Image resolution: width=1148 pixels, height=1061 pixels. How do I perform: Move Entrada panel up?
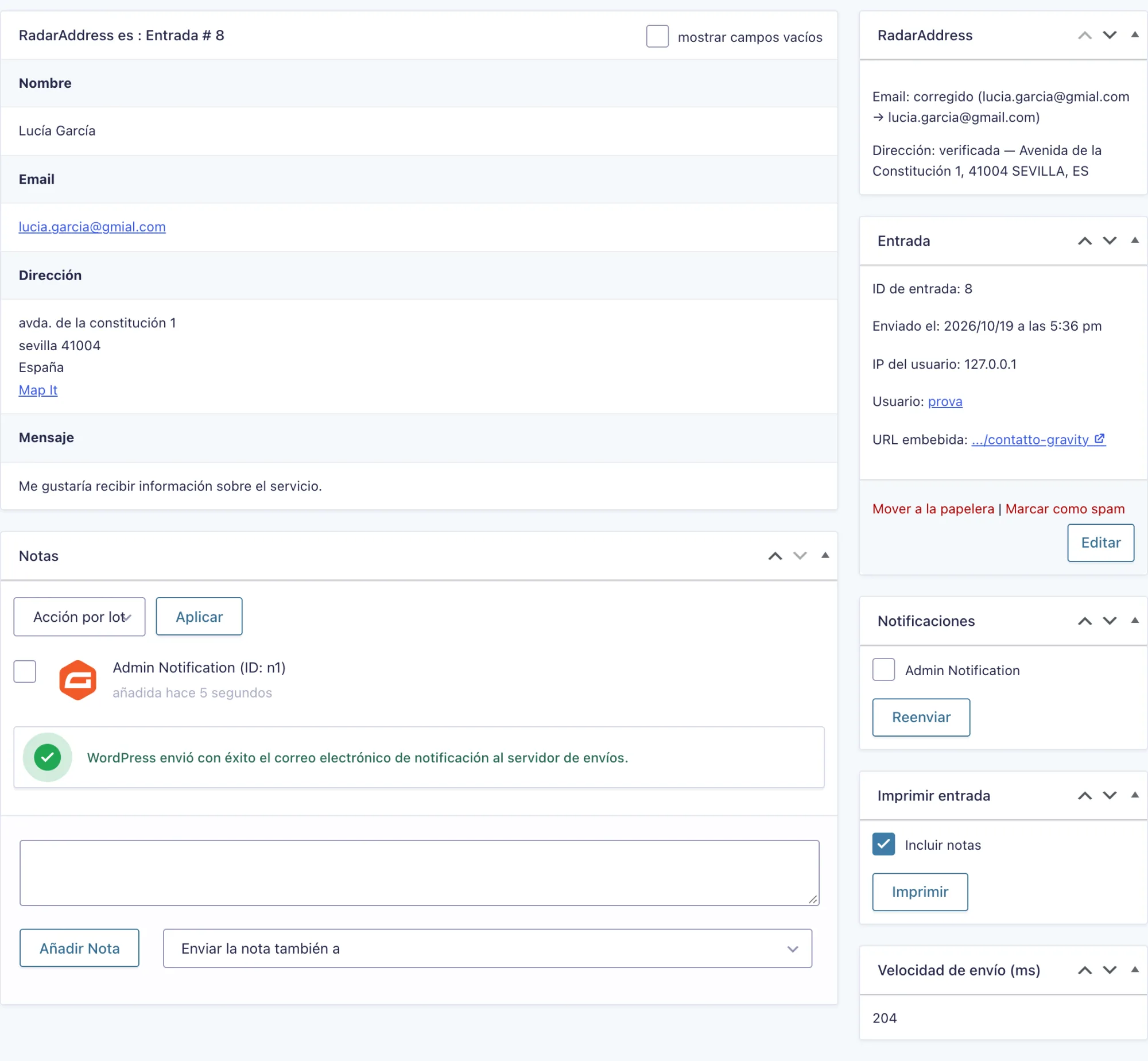(1084, 241)
